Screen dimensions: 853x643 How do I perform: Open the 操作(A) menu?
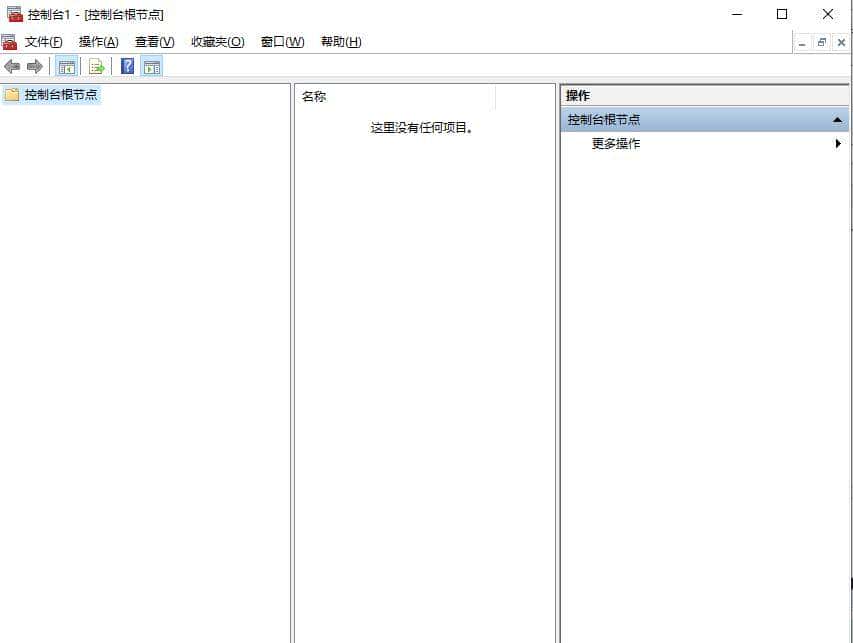tap(97, 41)
